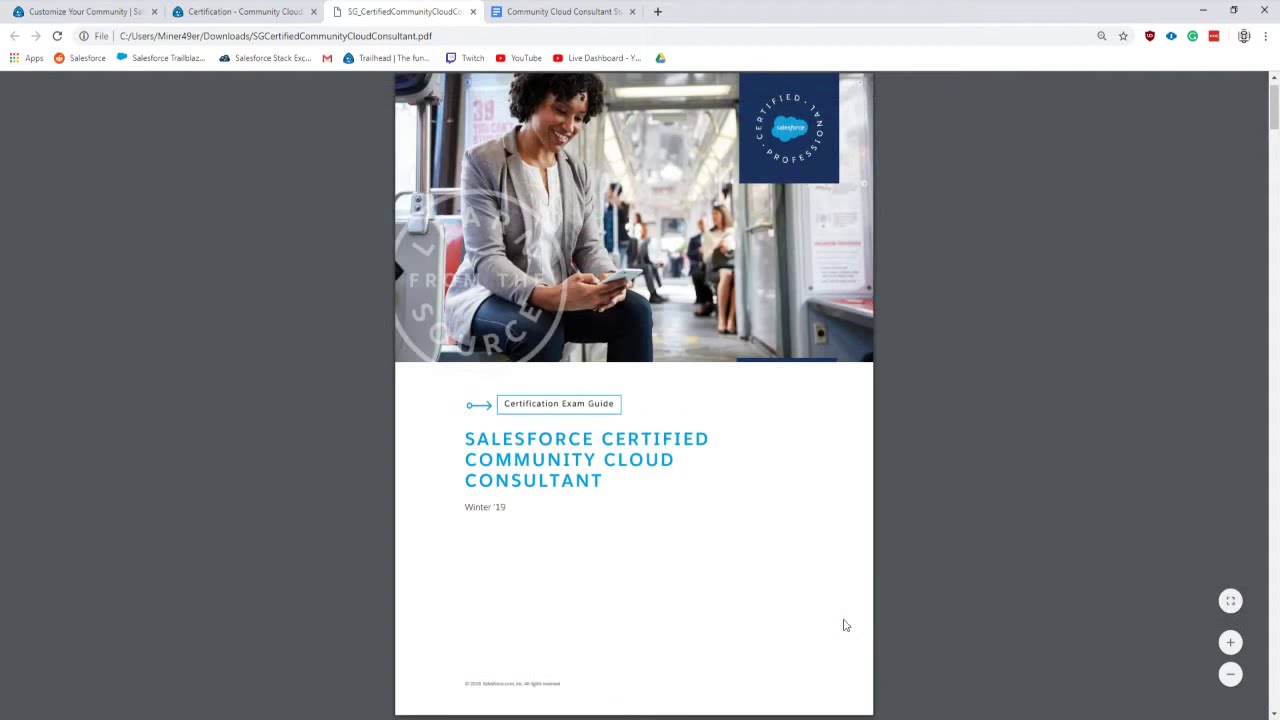Go forward to the next page
This screenshot has width=1280, height=720.
pos(36,36)
